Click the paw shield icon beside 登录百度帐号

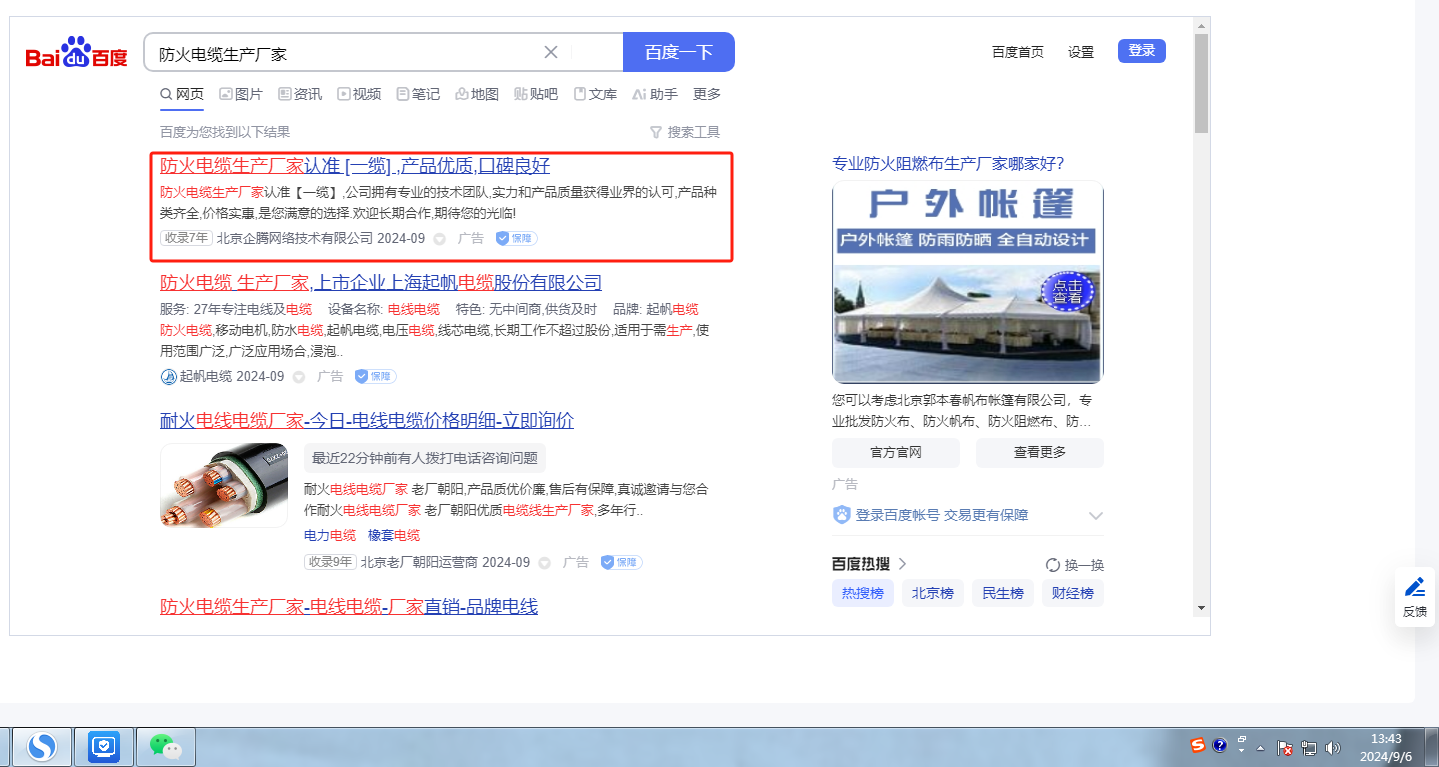click(x=841, y=515)
